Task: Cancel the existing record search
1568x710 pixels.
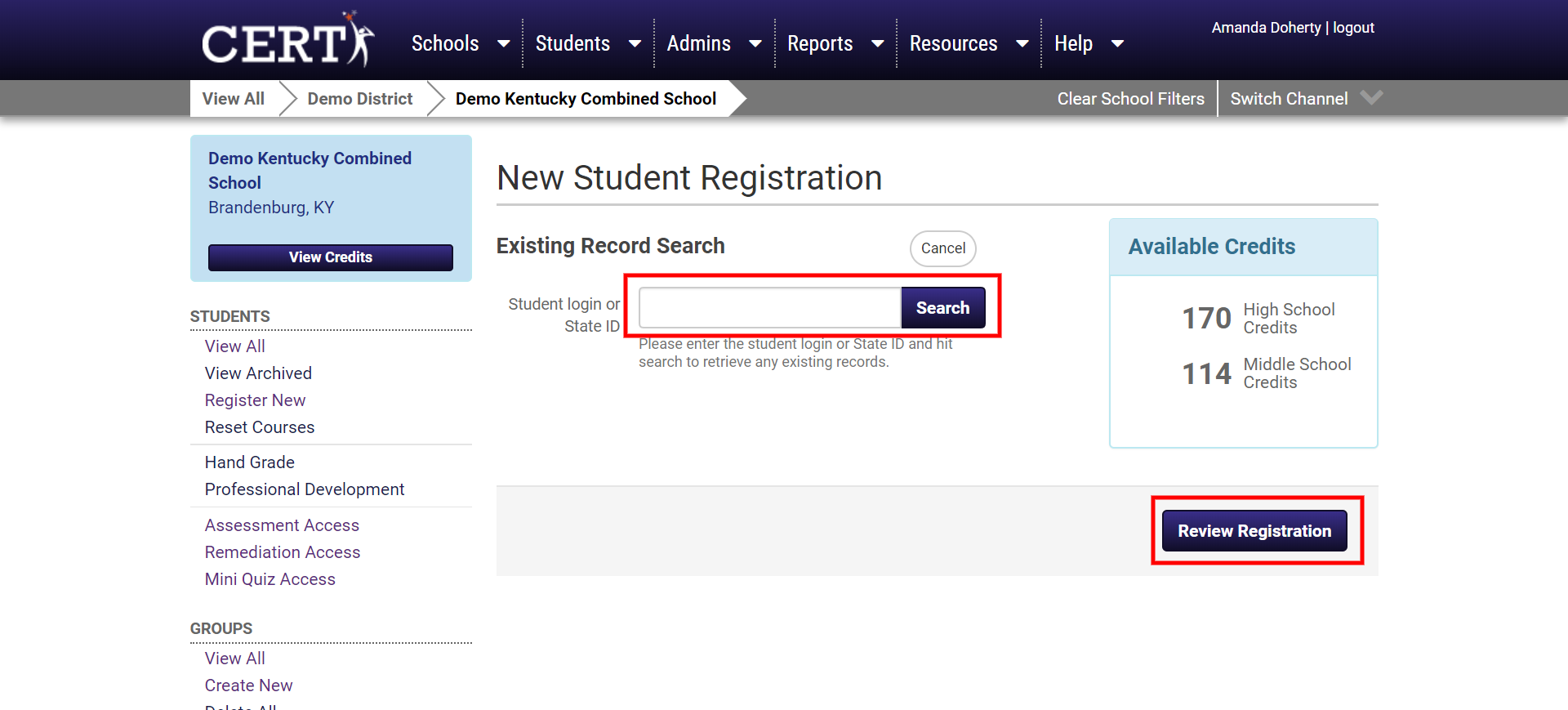Action: tap(942, 248)
